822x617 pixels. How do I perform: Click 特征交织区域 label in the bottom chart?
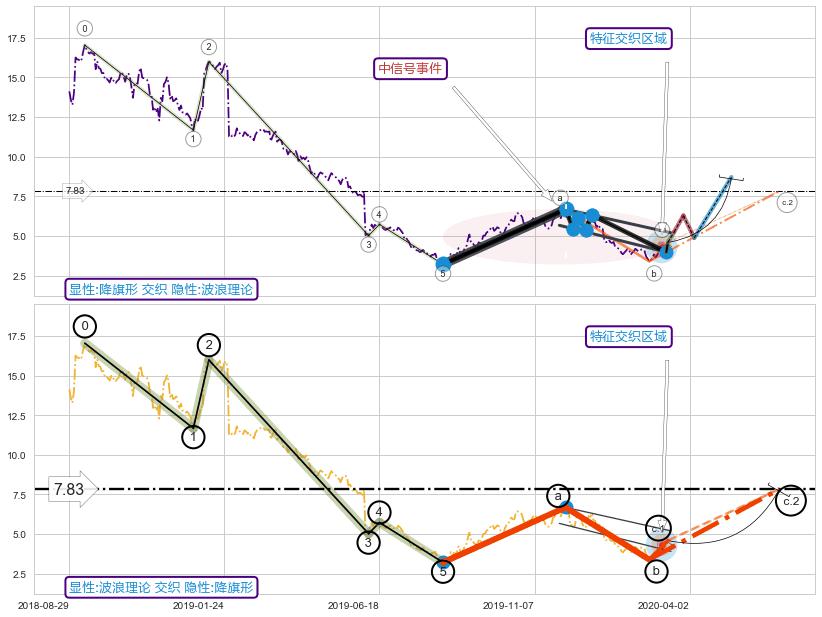(x=628, y=336)
